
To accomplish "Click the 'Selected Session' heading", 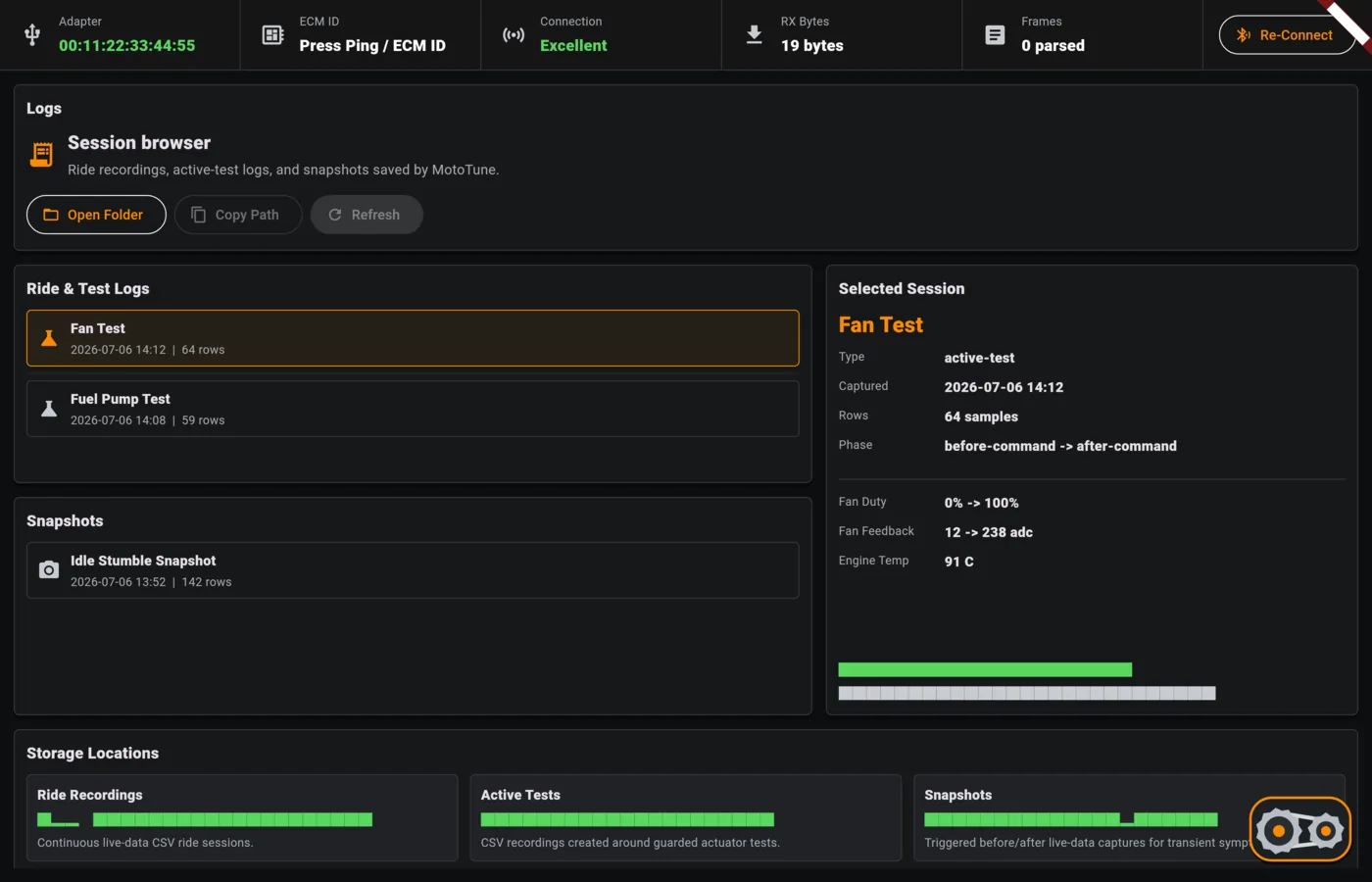I will (x=902, y=288).
